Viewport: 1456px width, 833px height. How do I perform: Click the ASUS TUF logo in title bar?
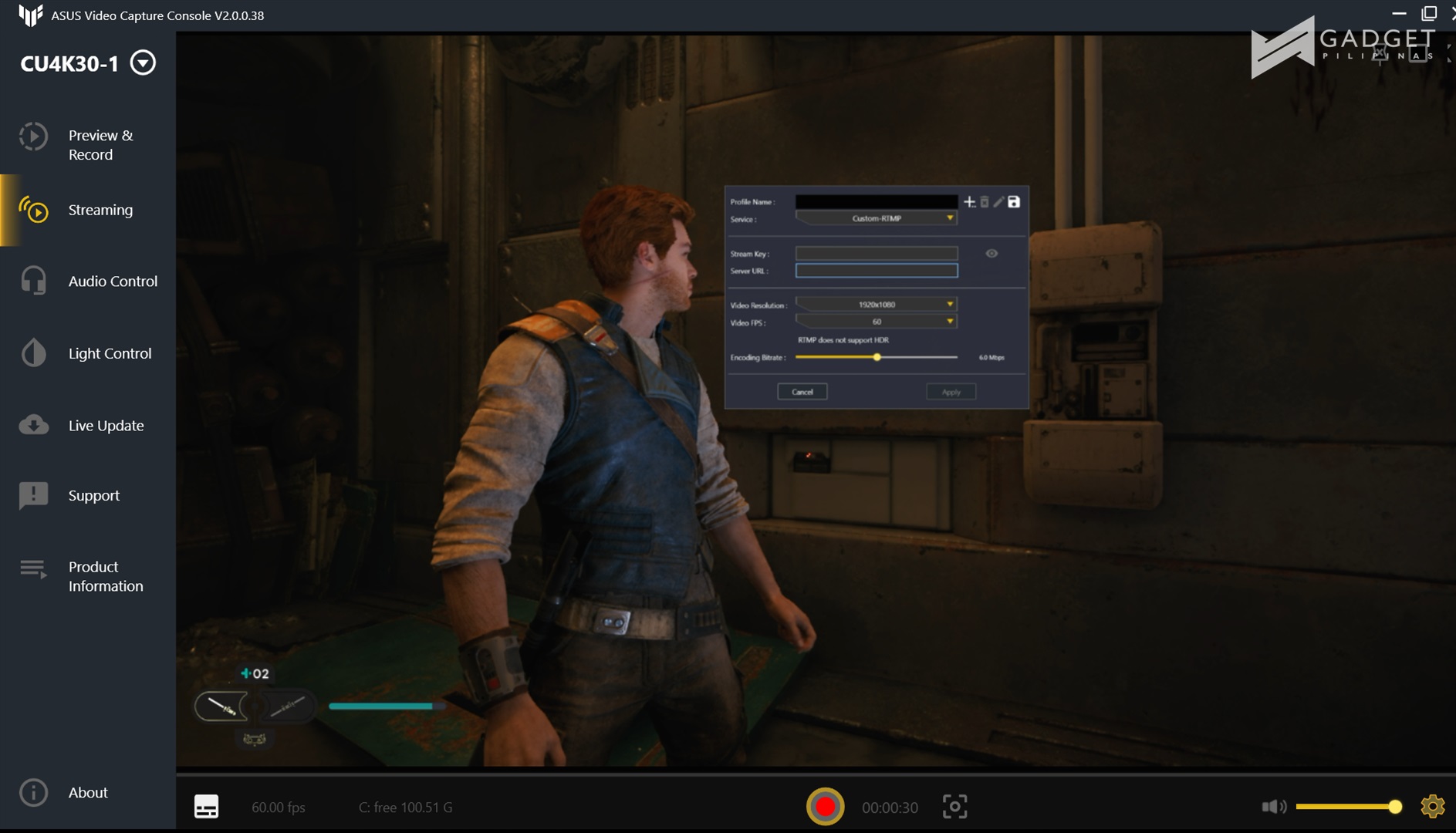click(30, 15)
